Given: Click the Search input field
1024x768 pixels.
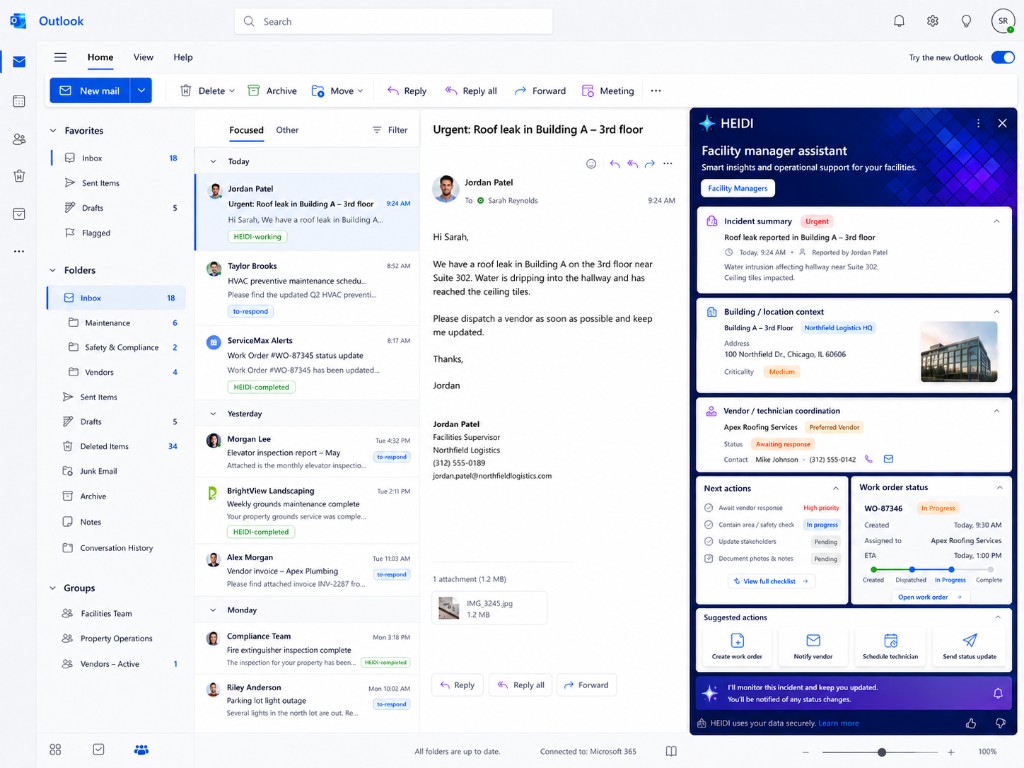Looking at the screenshot, I should pyautogui.click(x=394, y=22).
